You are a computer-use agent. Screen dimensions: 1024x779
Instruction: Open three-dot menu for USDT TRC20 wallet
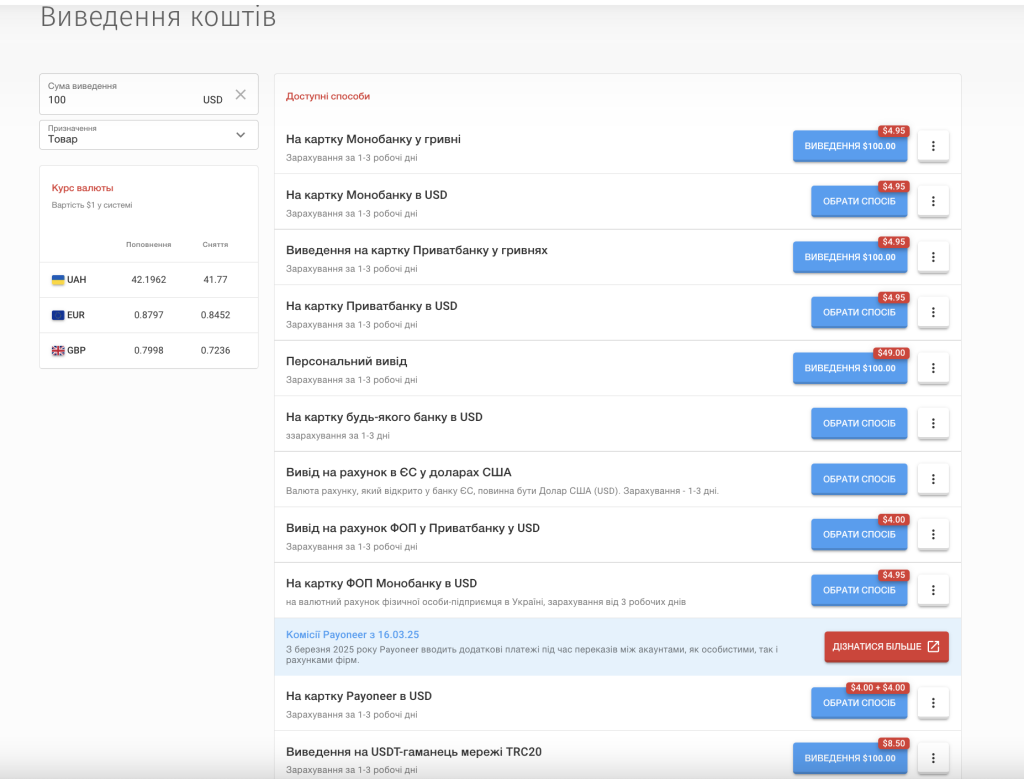tap(932, 758)
